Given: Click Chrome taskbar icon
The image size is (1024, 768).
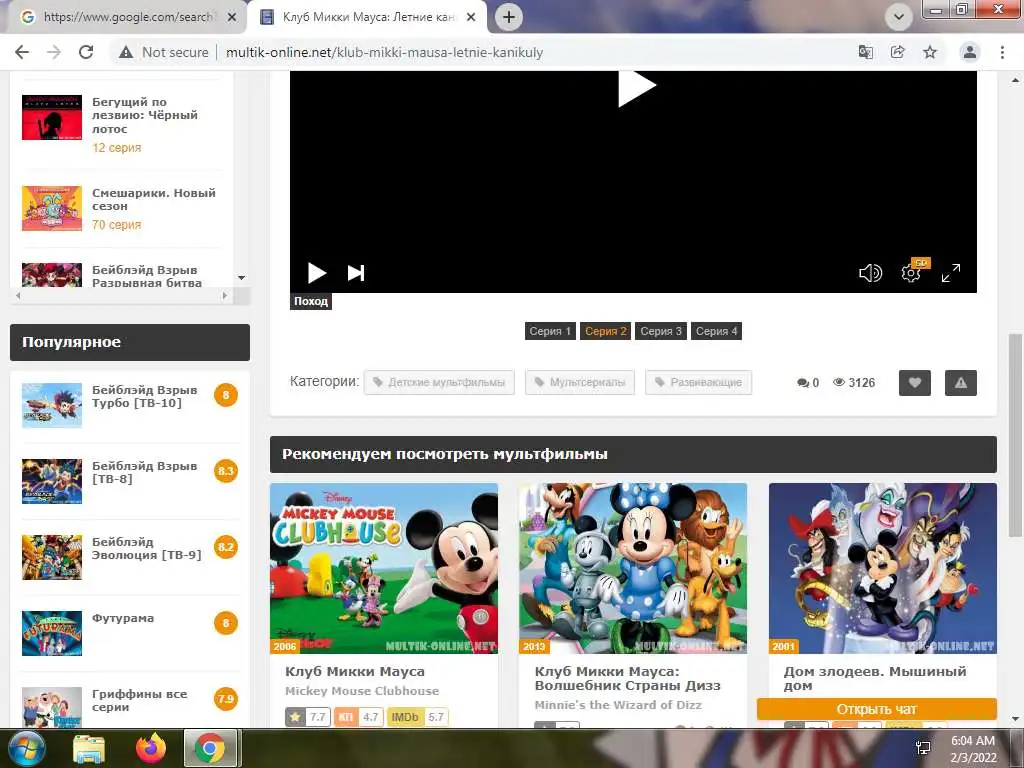Looking at the screenshot, I should point(210,748).
